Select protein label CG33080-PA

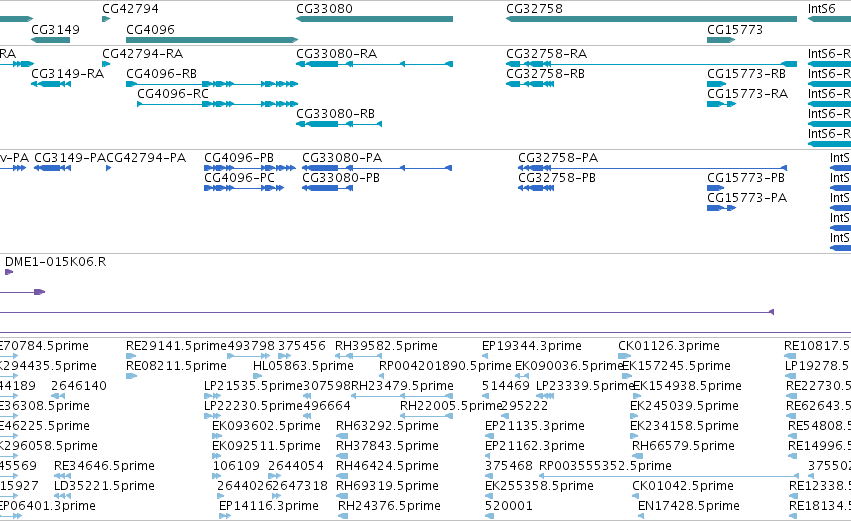[342, 158]
